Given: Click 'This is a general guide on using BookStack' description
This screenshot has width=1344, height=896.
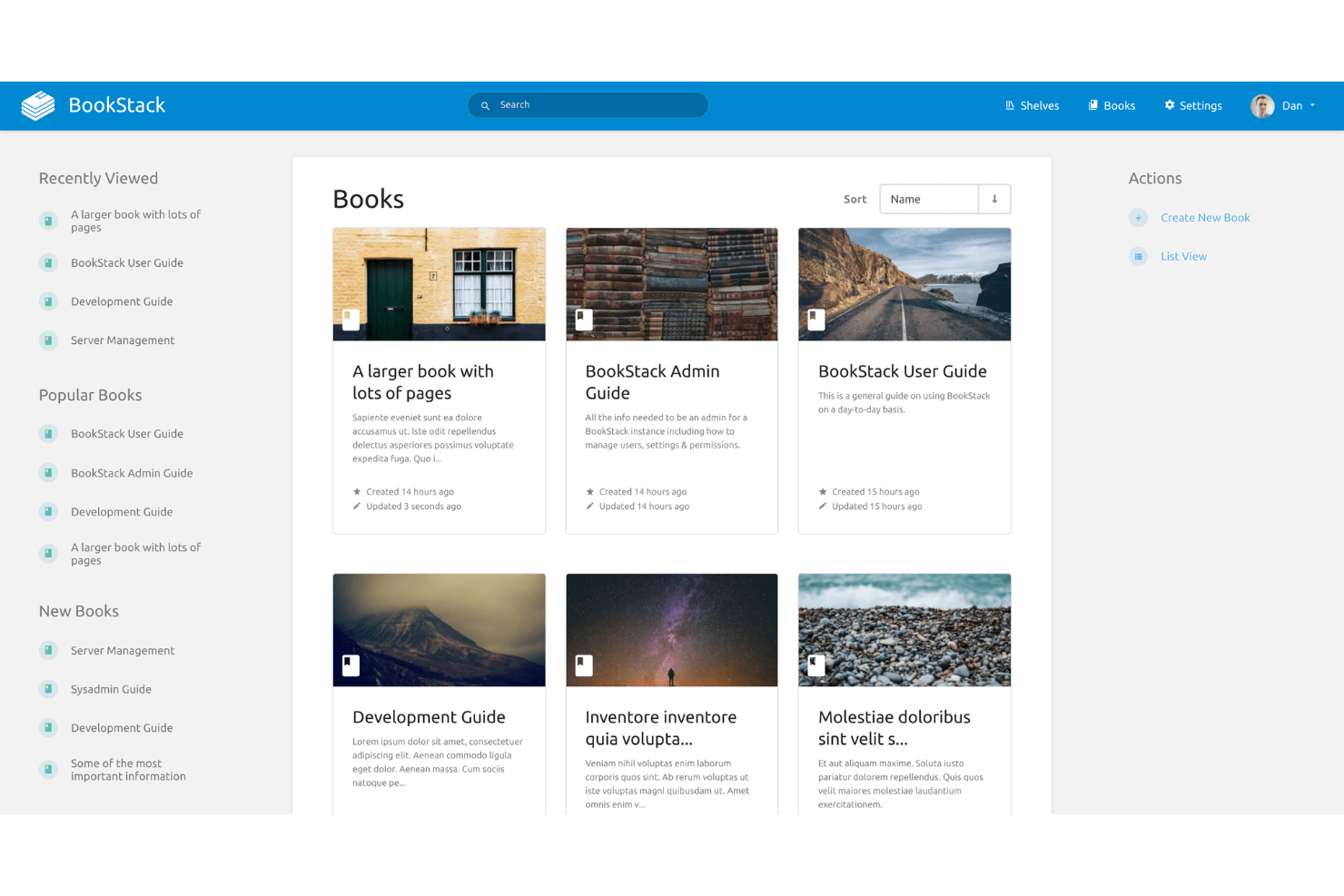Looking at the screenshot, I should pos(904,403).
